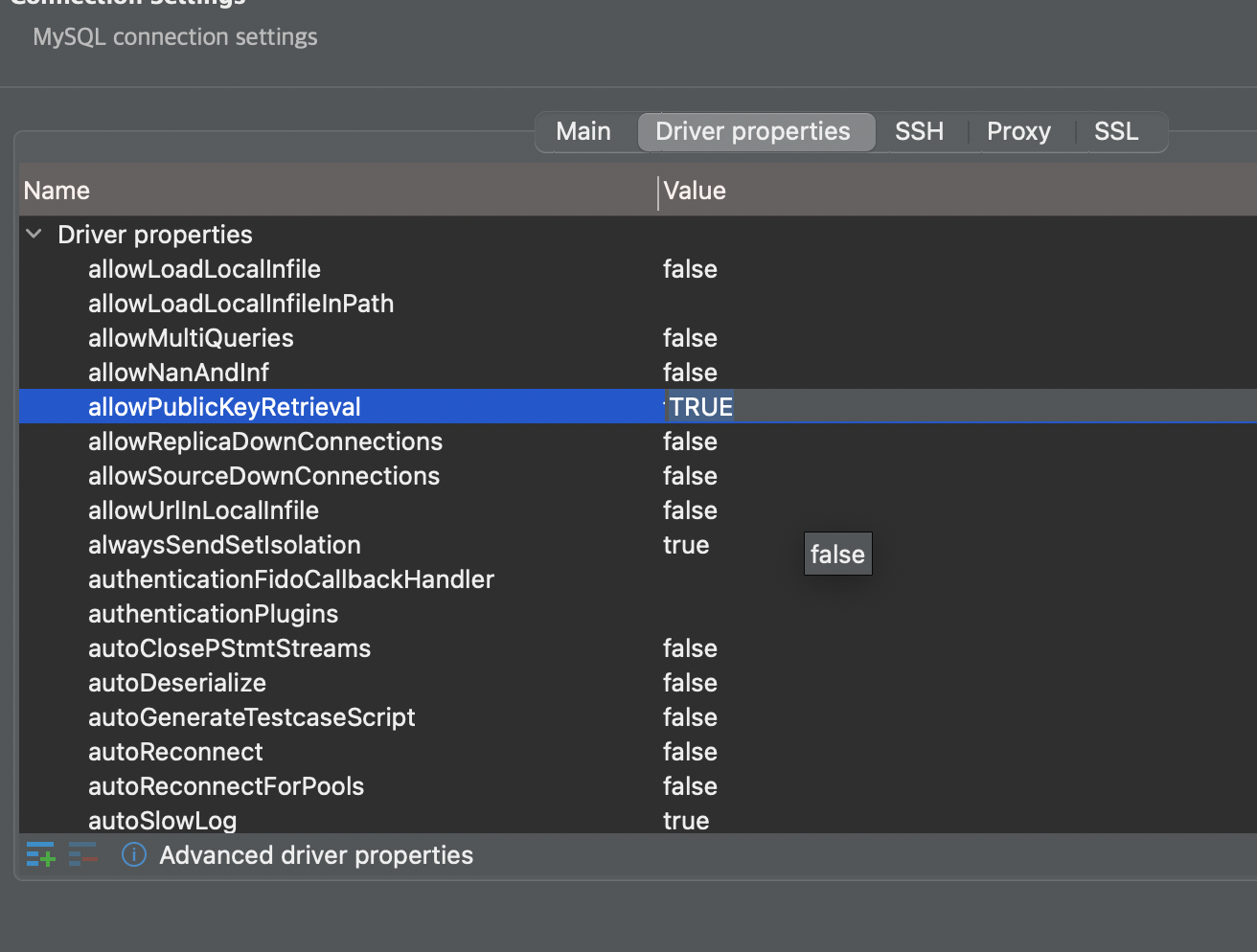Click false value of allowReplicaDownConnections
This screenshot has height=952, width=1257.
(x=690, y=442)
